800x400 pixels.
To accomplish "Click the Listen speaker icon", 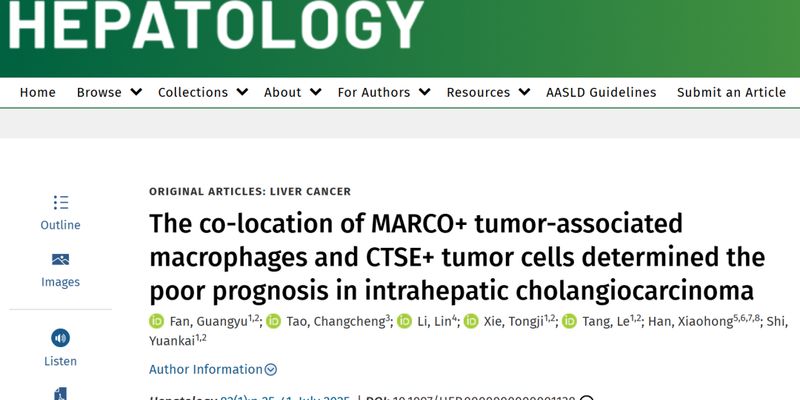I will click(x=60, y=337).
